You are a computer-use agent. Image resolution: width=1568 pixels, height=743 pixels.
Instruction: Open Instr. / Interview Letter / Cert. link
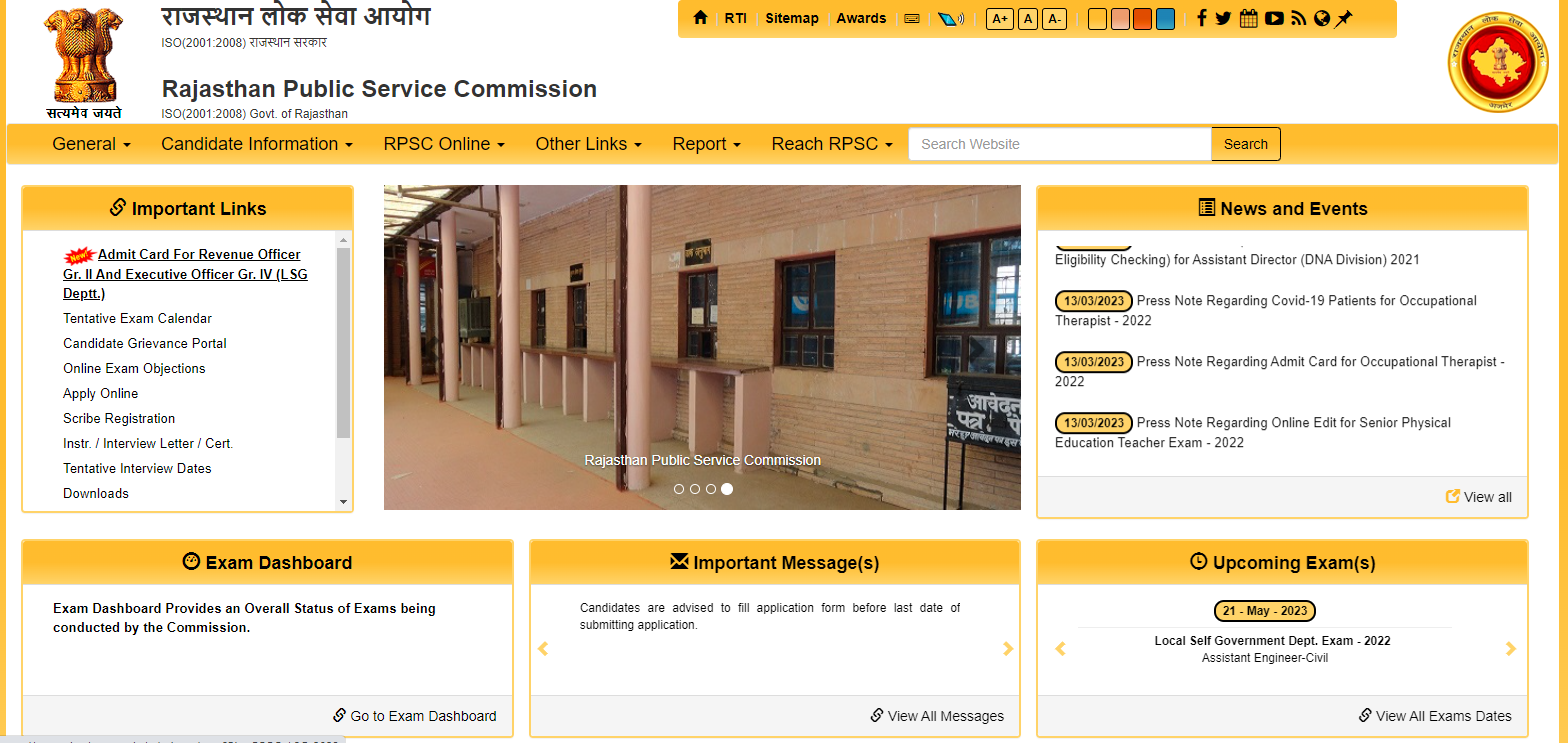148,443
